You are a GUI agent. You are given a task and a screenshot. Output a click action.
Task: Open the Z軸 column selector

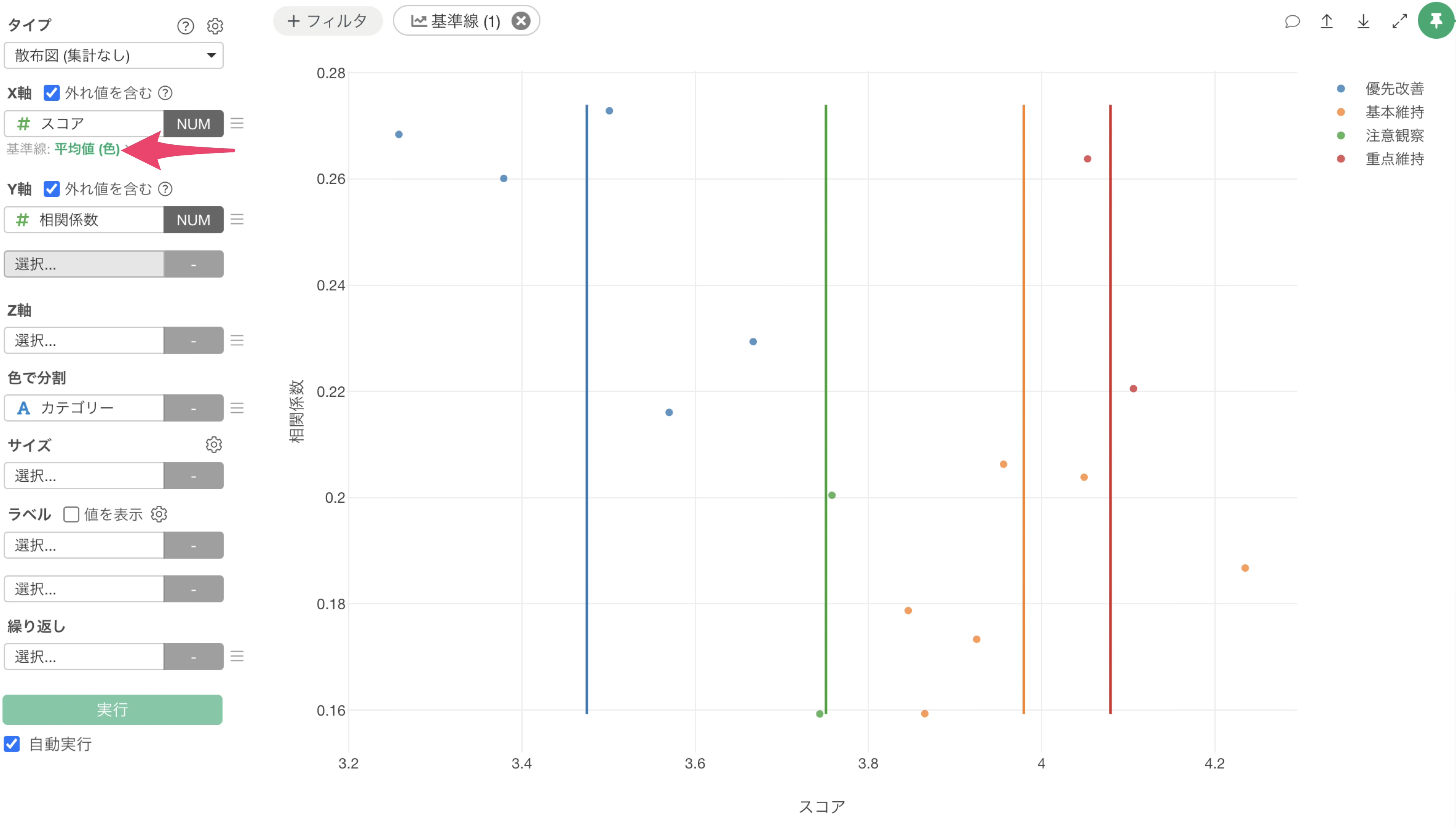[x=84, y=340]
